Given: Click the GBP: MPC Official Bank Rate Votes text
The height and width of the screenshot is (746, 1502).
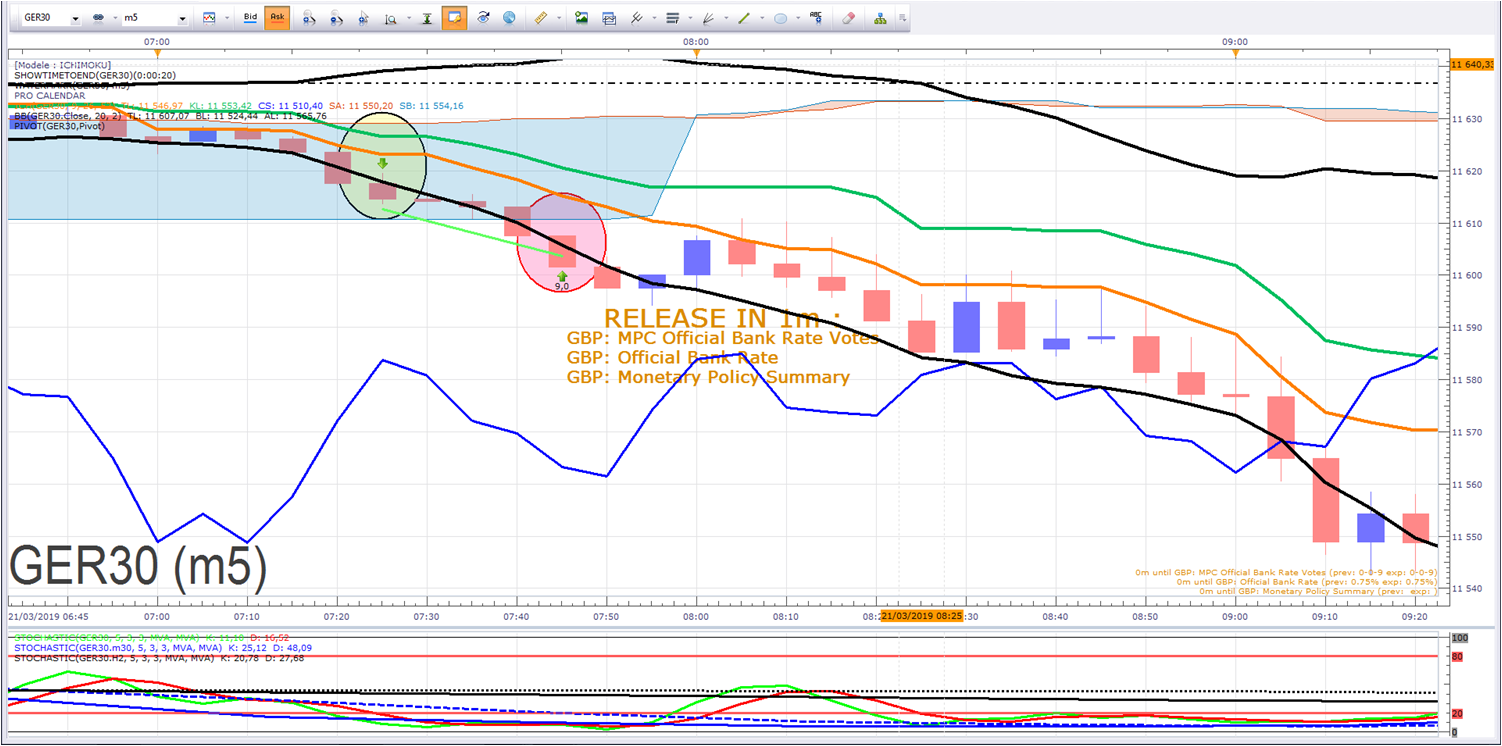Looking at the screenshot, I should tap(722, 338).
